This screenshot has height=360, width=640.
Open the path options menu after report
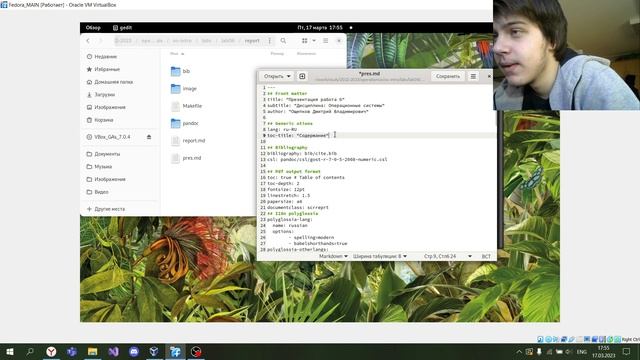tap(269, 41)
